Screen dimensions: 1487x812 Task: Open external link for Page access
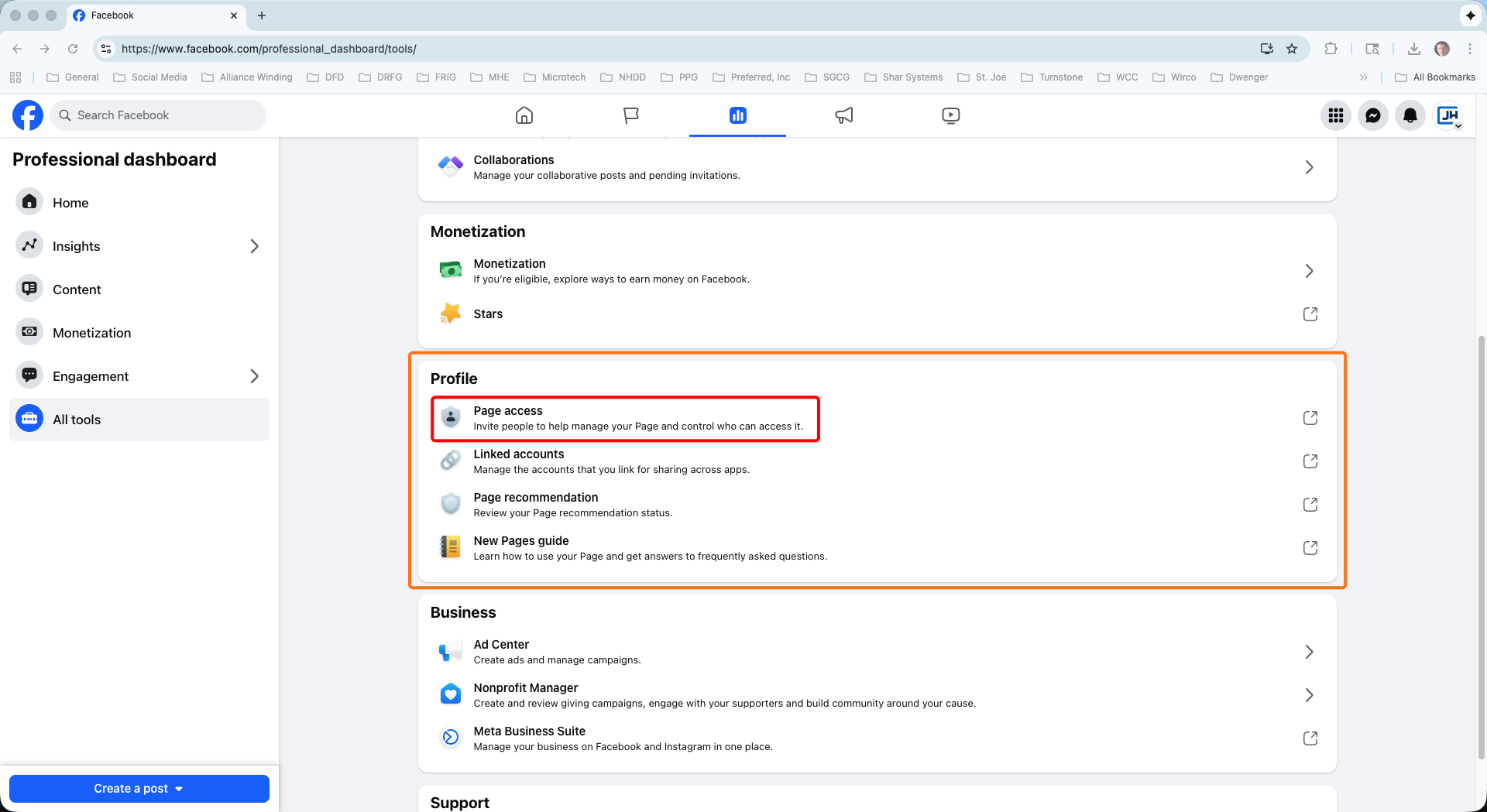click(x=1310, y=418)
